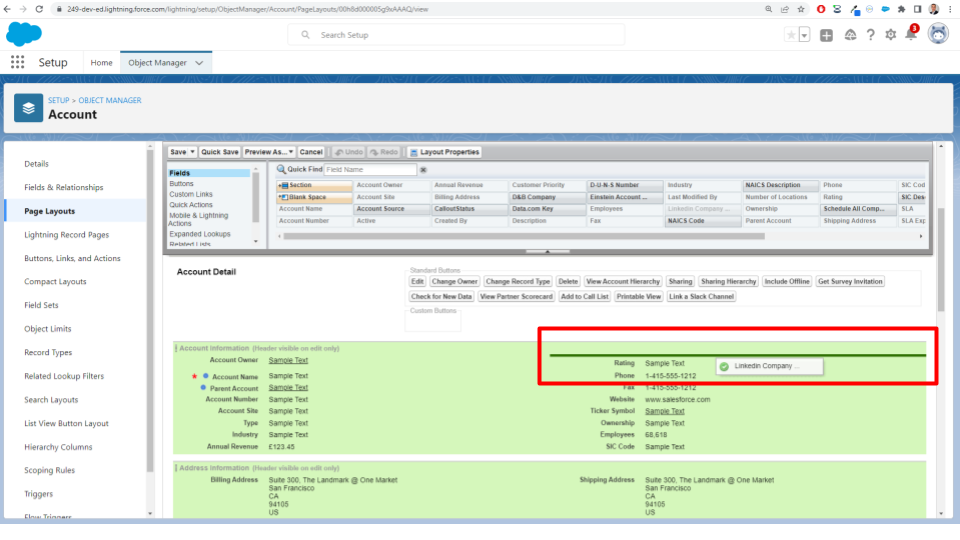
Task: Open the browser extensions puzzle icon
Action: (901, 9)
